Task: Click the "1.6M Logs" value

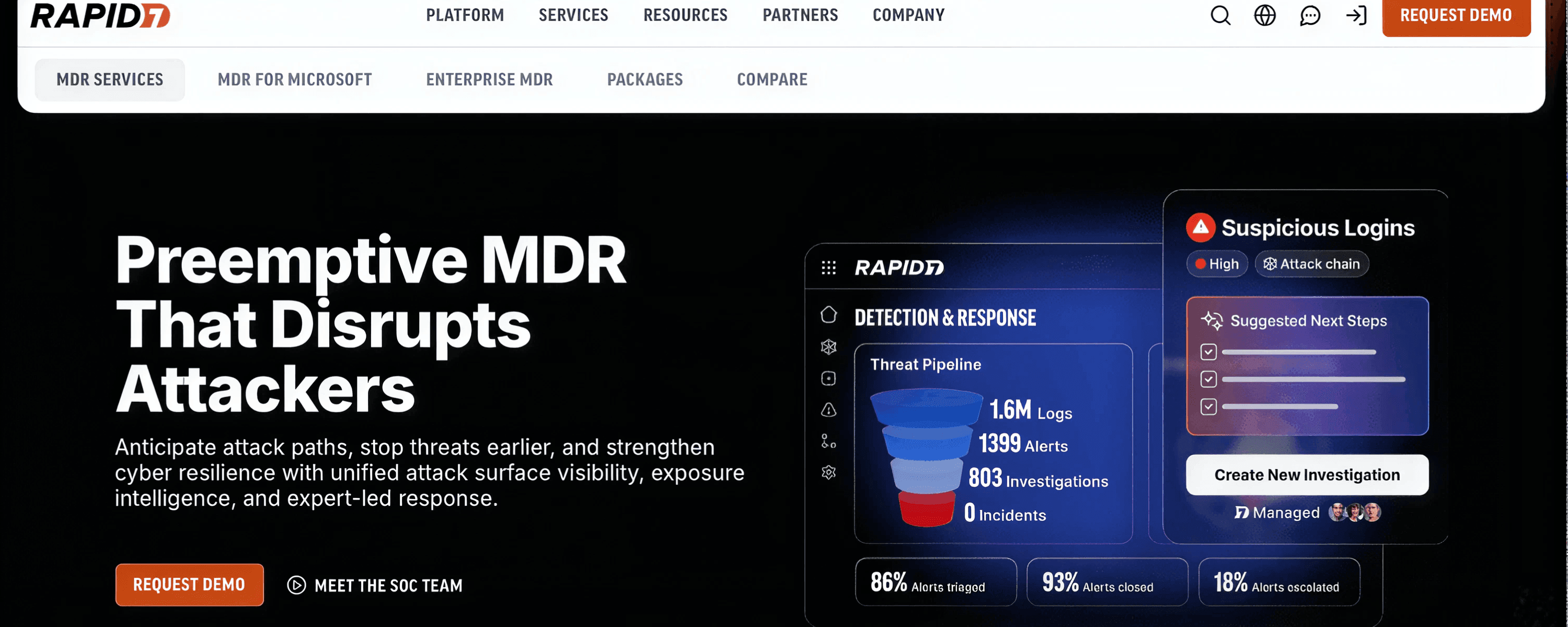Action: click(1031, 410)
